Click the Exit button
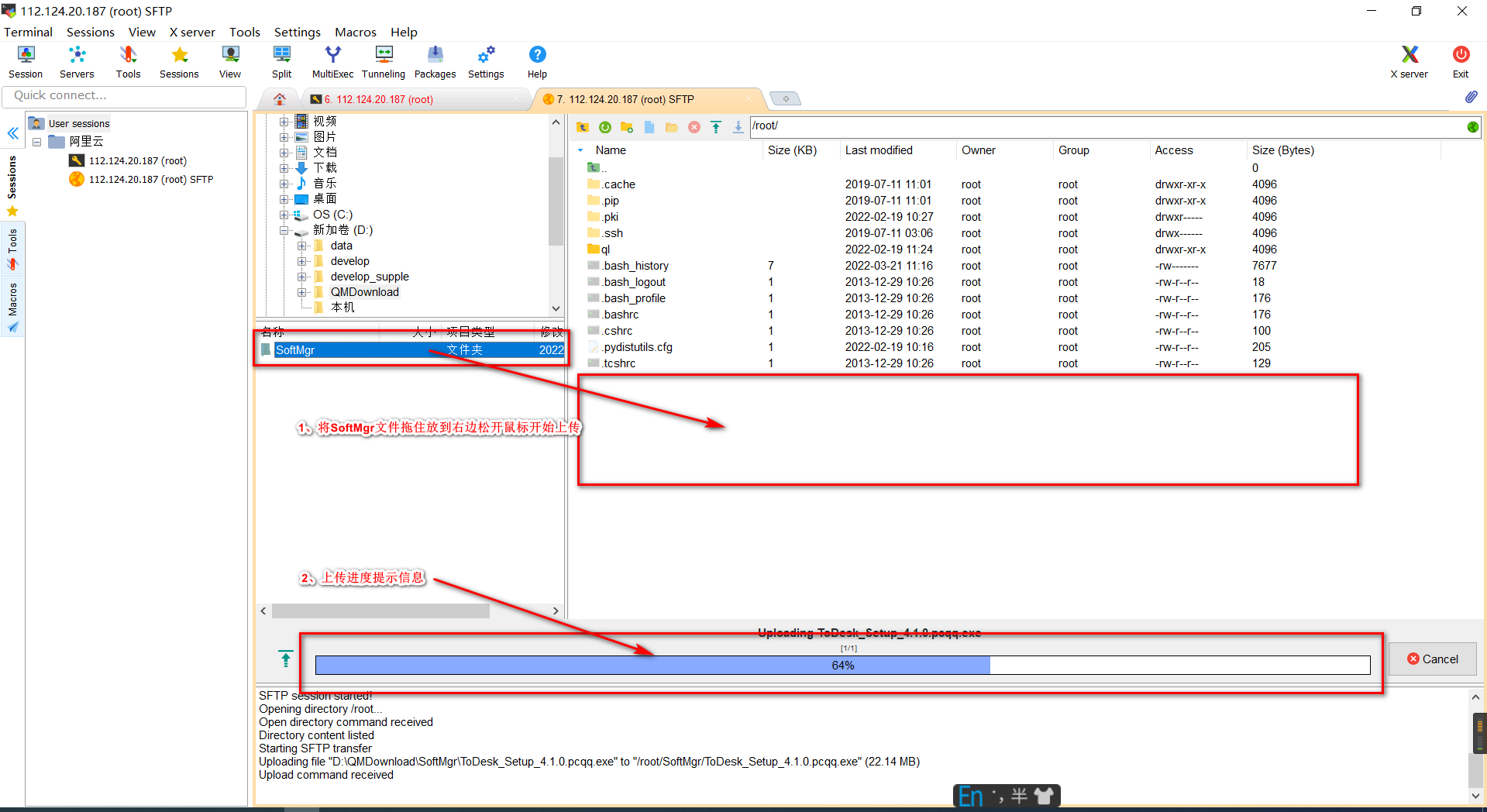Screen dimensions: 1487x812 coord(1460,61)
